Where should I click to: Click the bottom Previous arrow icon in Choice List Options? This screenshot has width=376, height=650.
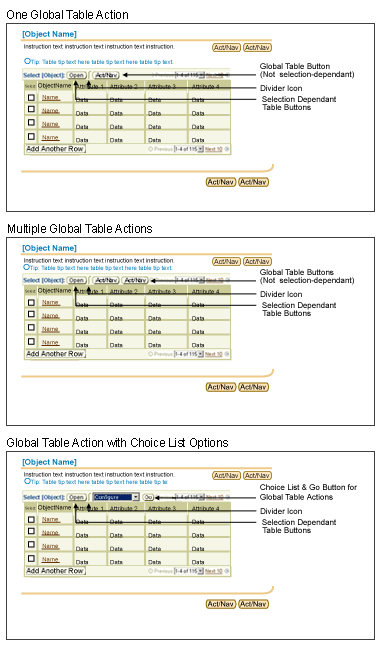click(150, 571)
